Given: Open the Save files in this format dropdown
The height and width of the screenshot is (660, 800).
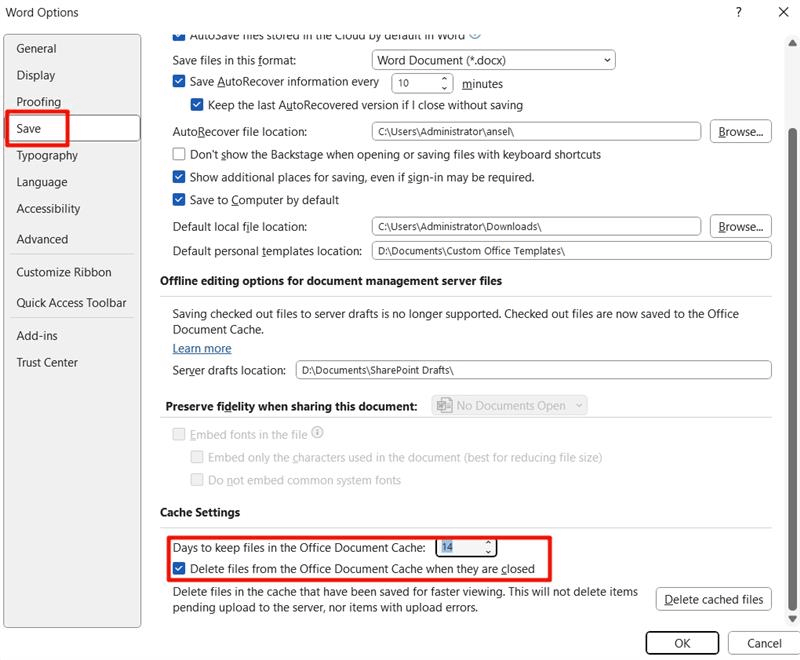Looking at the screenshot, I should tap(493, 60).
